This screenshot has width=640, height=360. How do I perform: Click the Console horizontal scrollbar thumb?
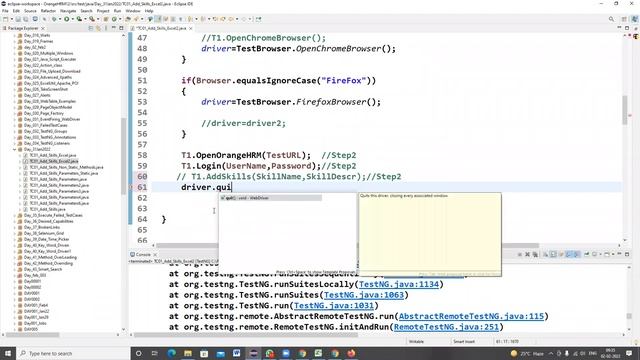[x=246, y=335]
